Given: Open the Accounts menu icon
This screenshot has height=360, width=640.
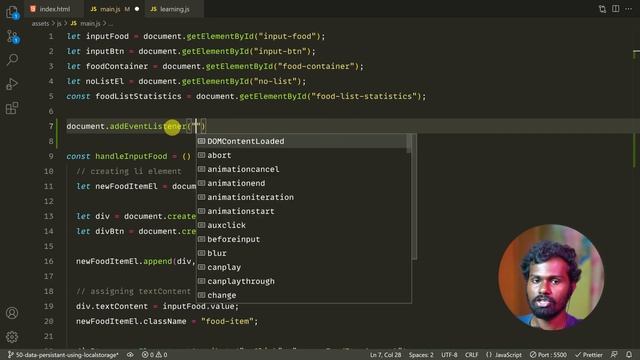Looking at the screenshot, I should [x=12, y=313].
